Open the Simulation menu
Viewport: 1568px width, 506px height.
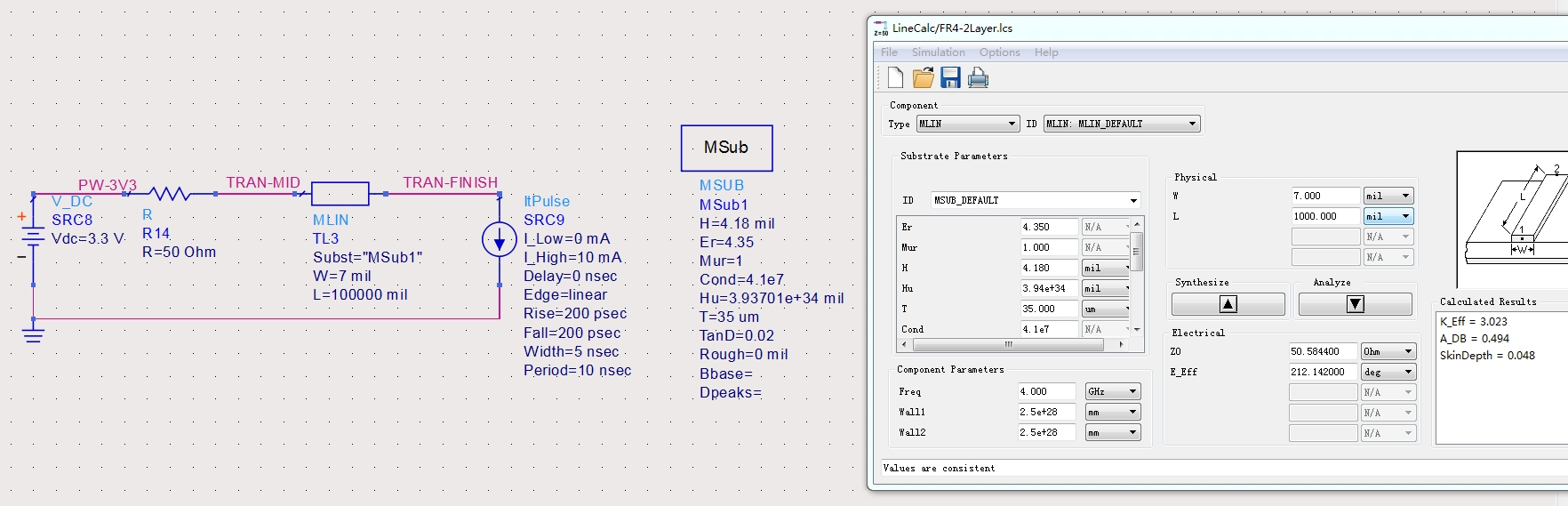(938, 52)
